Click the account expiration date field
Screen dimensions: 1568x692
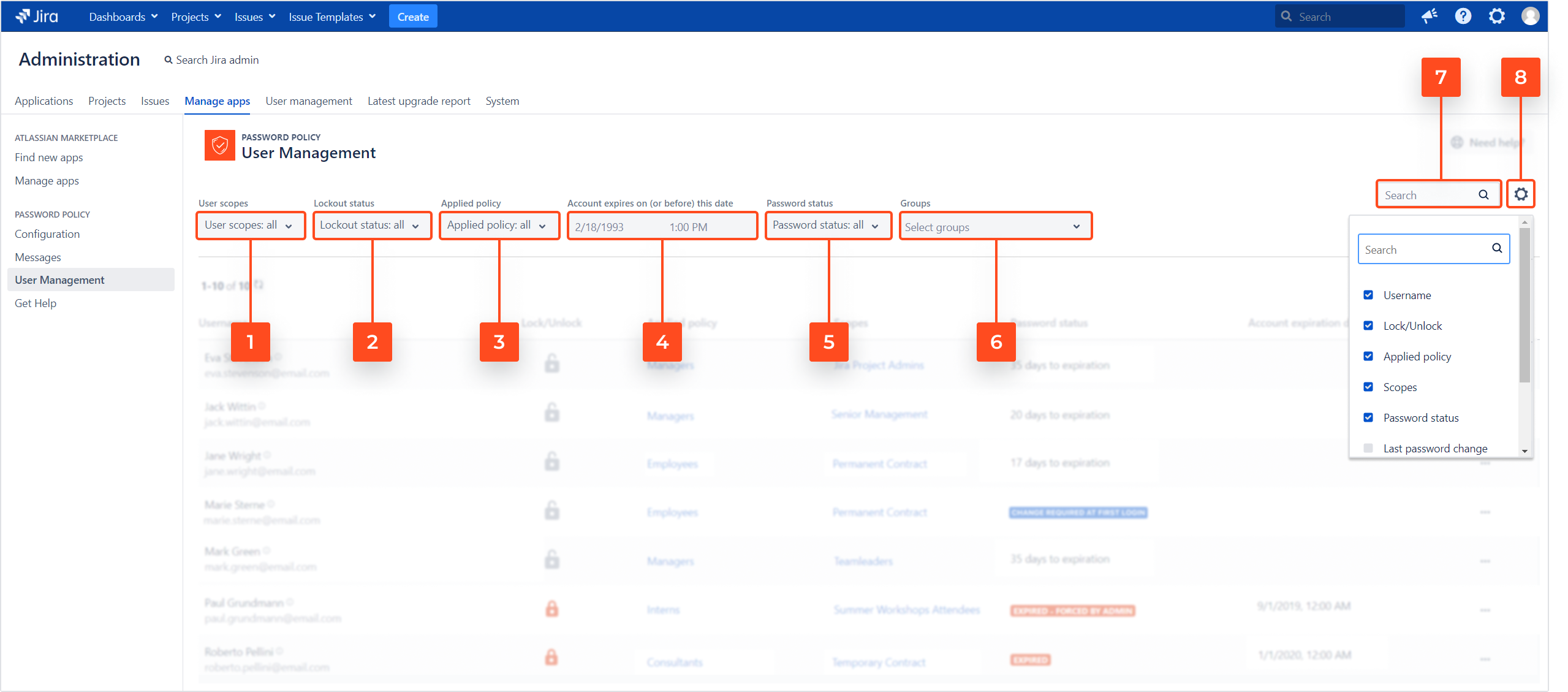[x=661, y=226]
